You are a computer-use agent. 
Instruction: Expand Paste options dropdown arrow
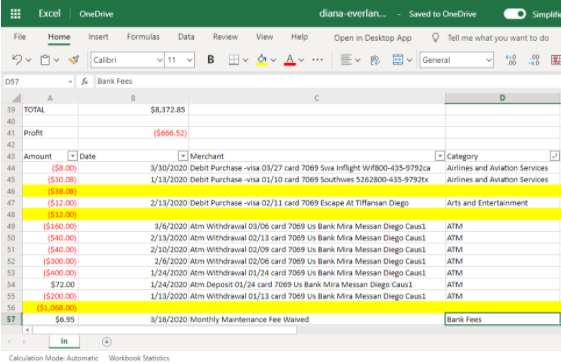point(57,60)
